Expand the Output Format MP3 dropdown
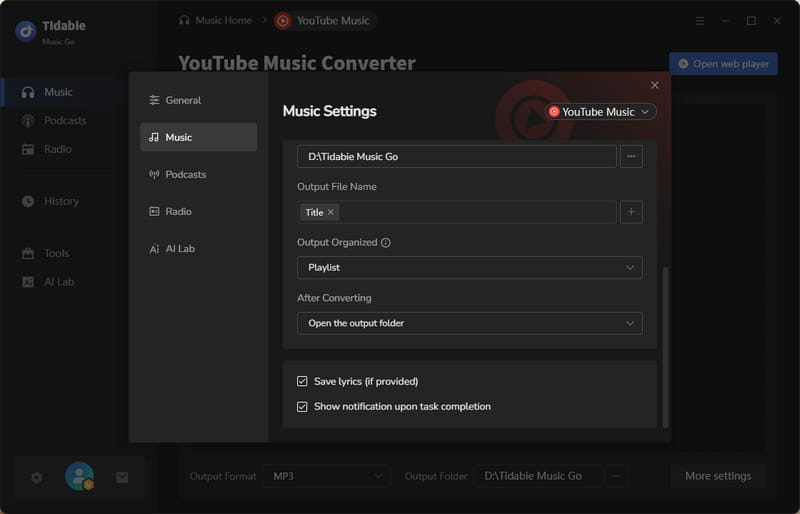 [x=326, y=476]
